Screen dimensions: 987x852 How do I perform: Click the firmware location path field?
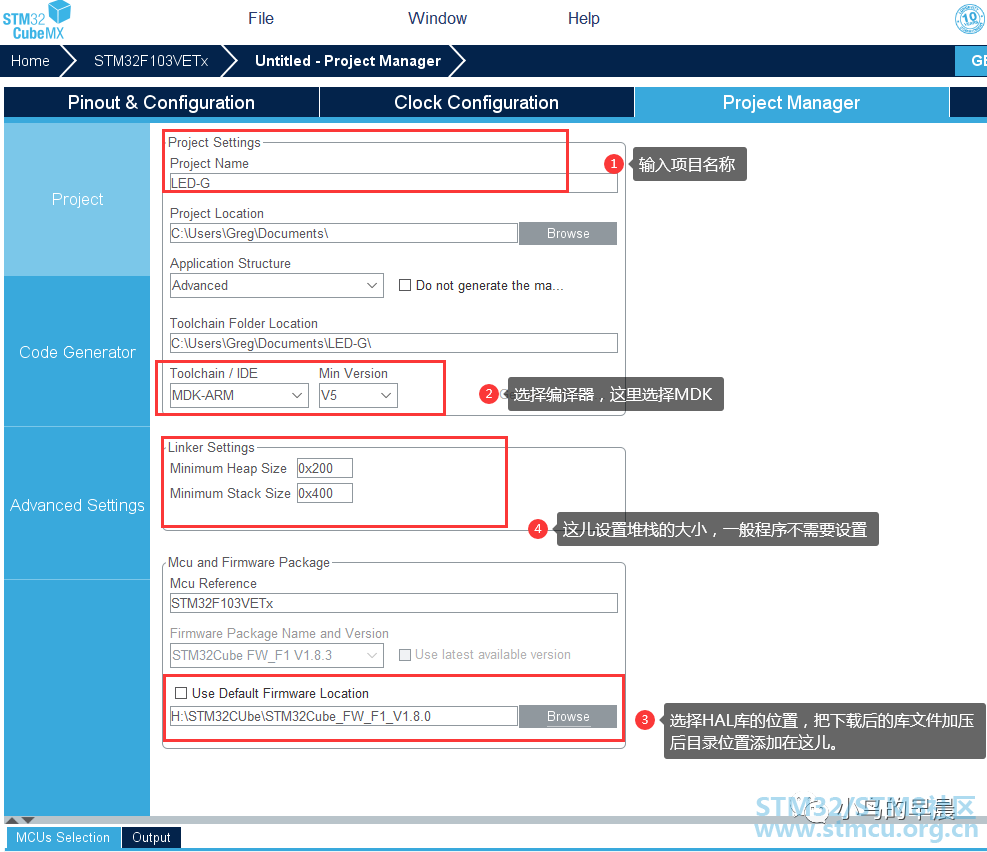click(344, 717)
